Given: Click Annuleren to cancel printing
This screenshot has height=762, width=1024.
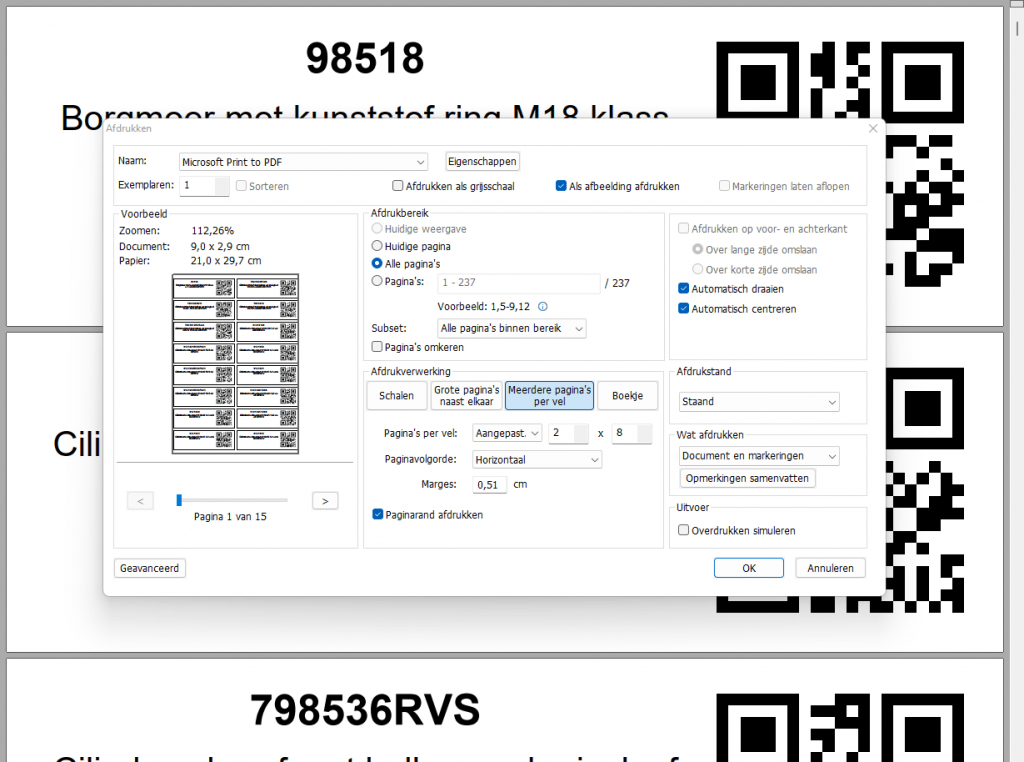Looking at the screenshot, I should (830, 568).
